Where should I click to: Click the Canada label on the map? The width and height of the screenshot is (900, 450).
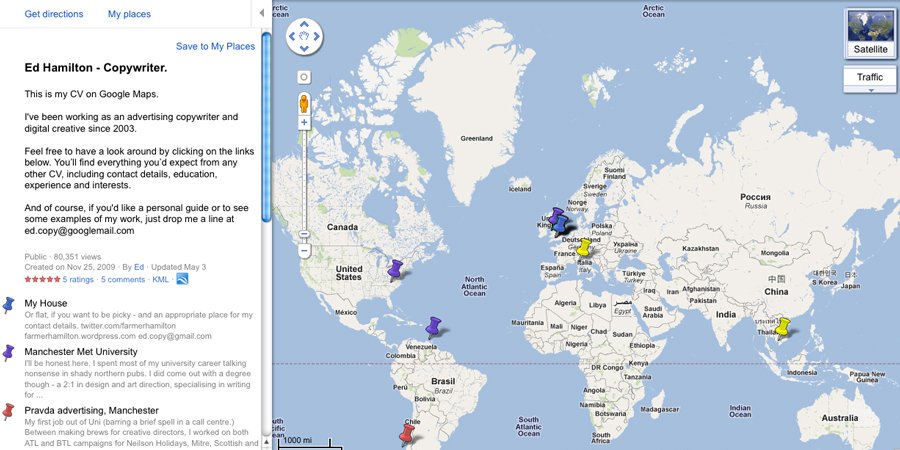coord(342,227)
